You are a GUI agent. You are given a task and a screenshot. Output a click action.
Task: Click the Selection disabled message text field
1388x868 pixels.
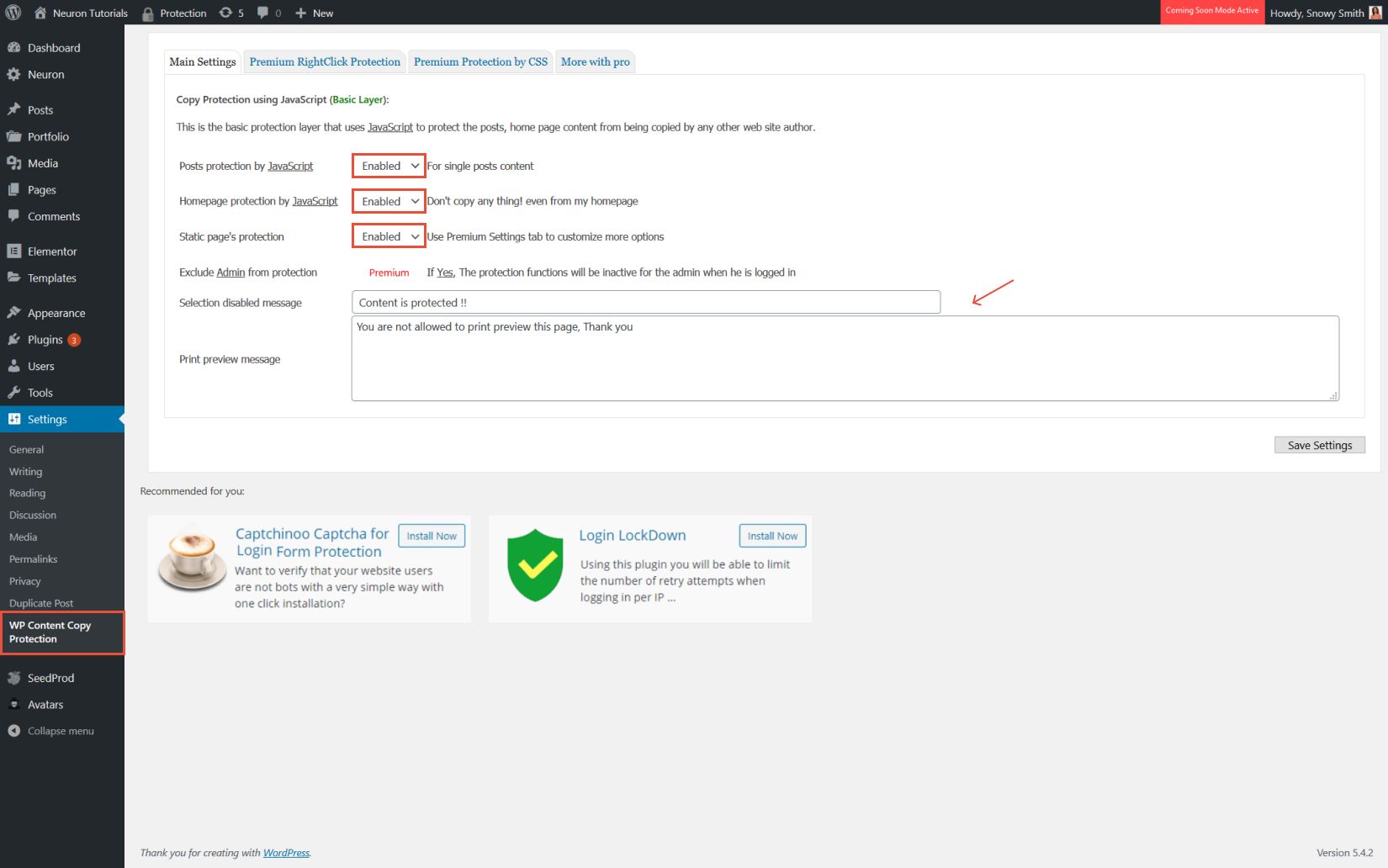pyautogui.click(x=645, y=302)
